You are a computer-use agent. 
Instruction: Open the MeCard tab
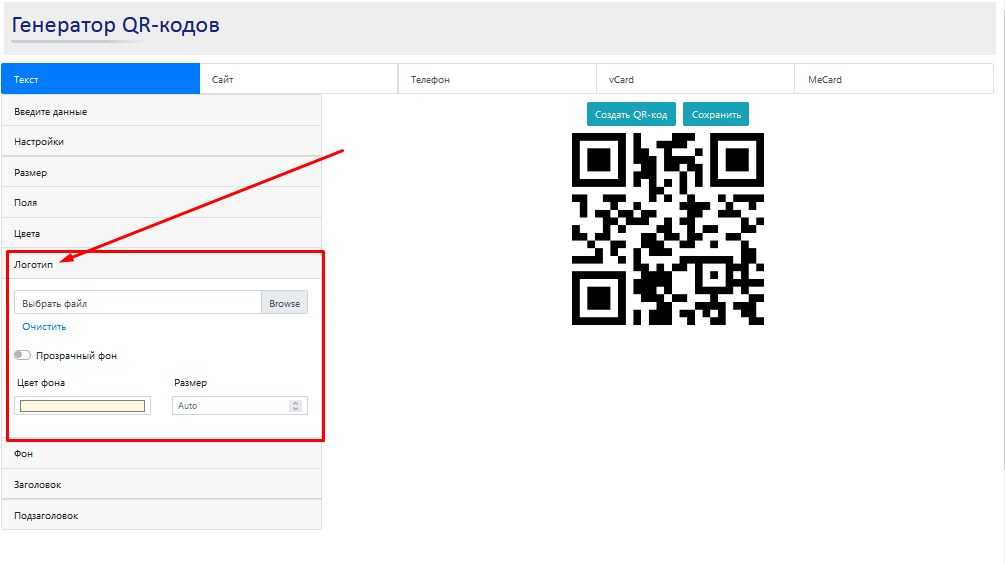pyautogui.click(x=894, y=79)
